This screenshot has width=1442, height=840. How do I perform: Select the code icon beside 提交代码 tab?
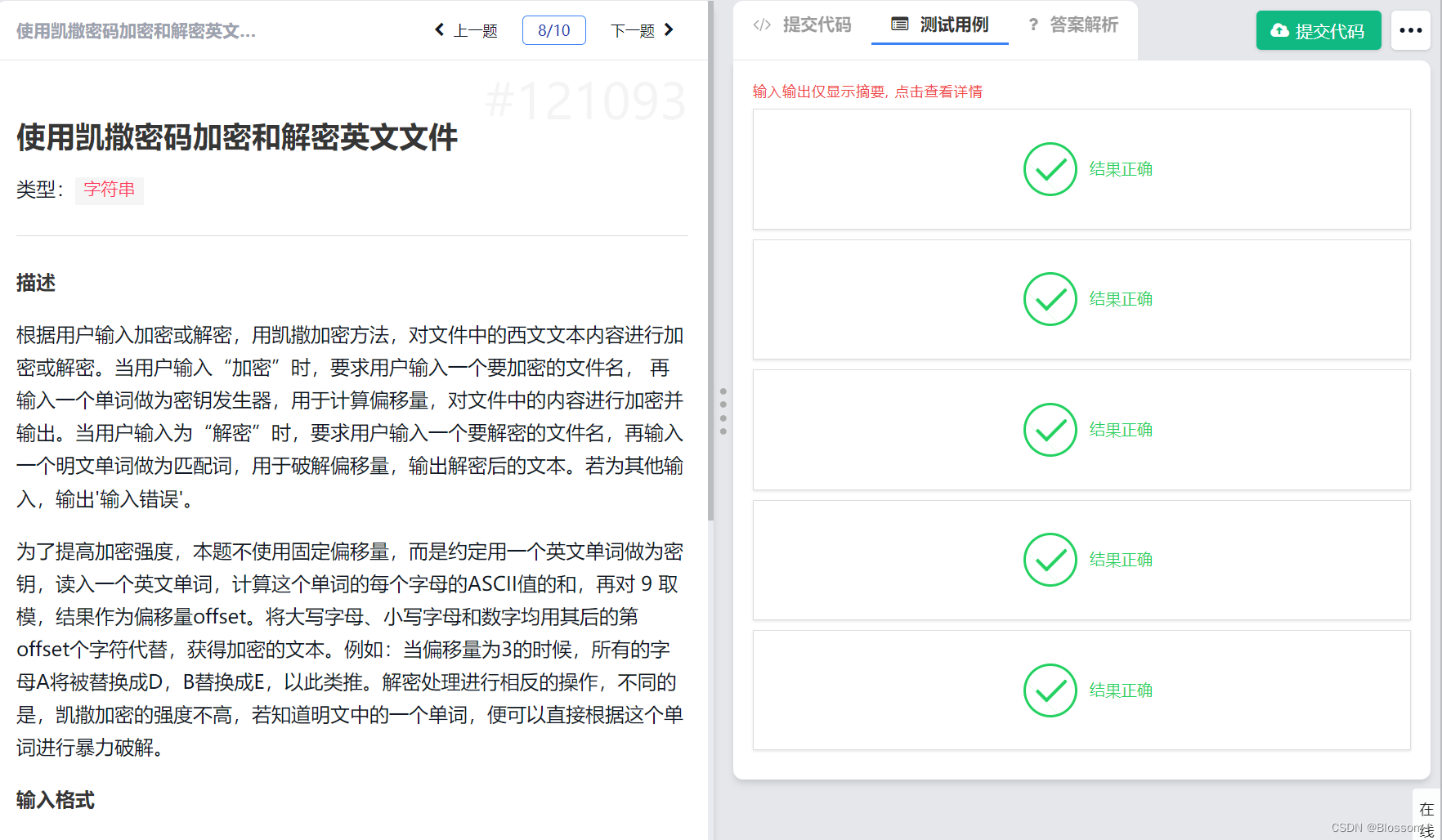pos(762,25)
